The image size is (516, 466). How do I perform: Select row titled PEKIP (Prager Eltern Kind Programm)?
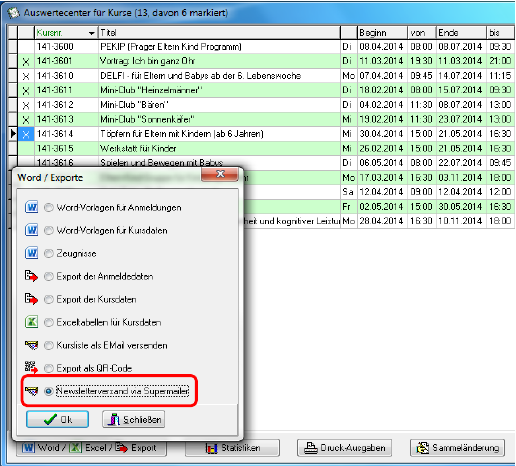[x=261, y=47]
